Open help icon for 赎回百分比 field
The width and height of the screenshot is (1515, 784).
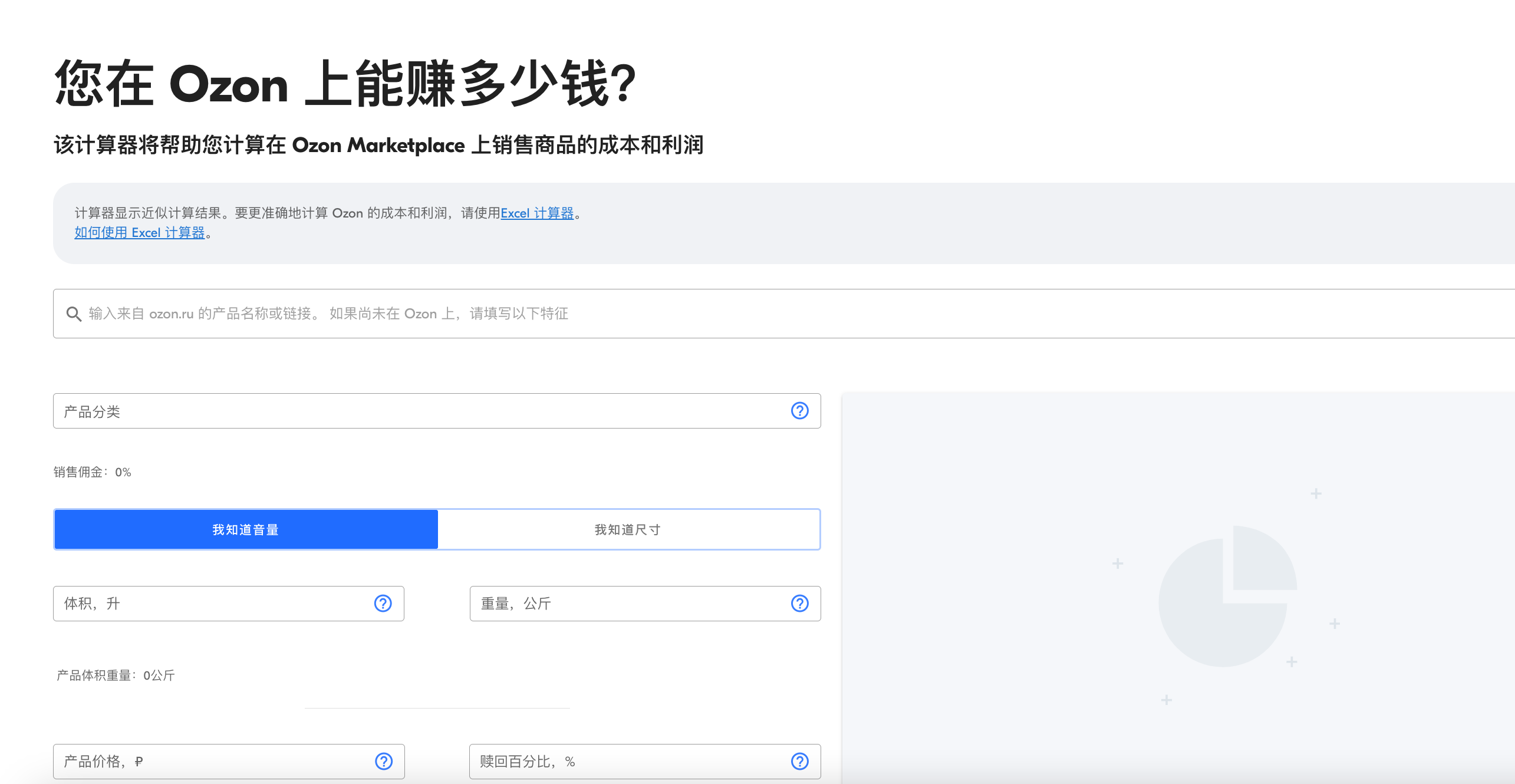[799, 762]
